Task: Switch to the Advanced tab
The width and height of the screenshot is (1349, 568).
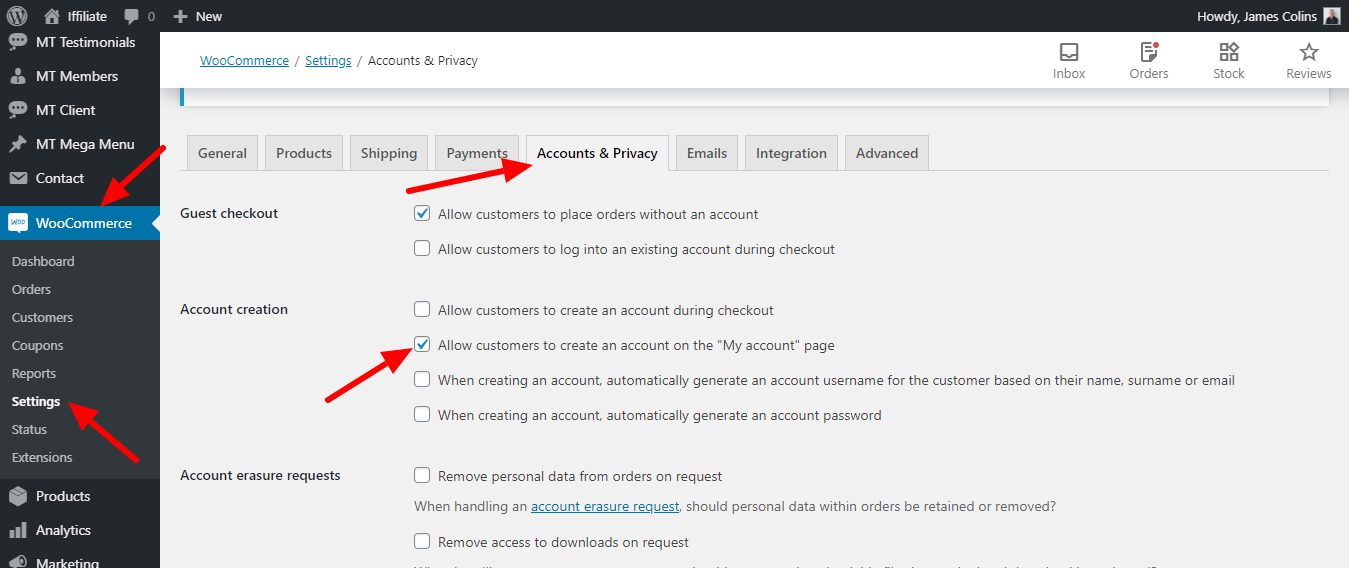Action: [887, 153]
